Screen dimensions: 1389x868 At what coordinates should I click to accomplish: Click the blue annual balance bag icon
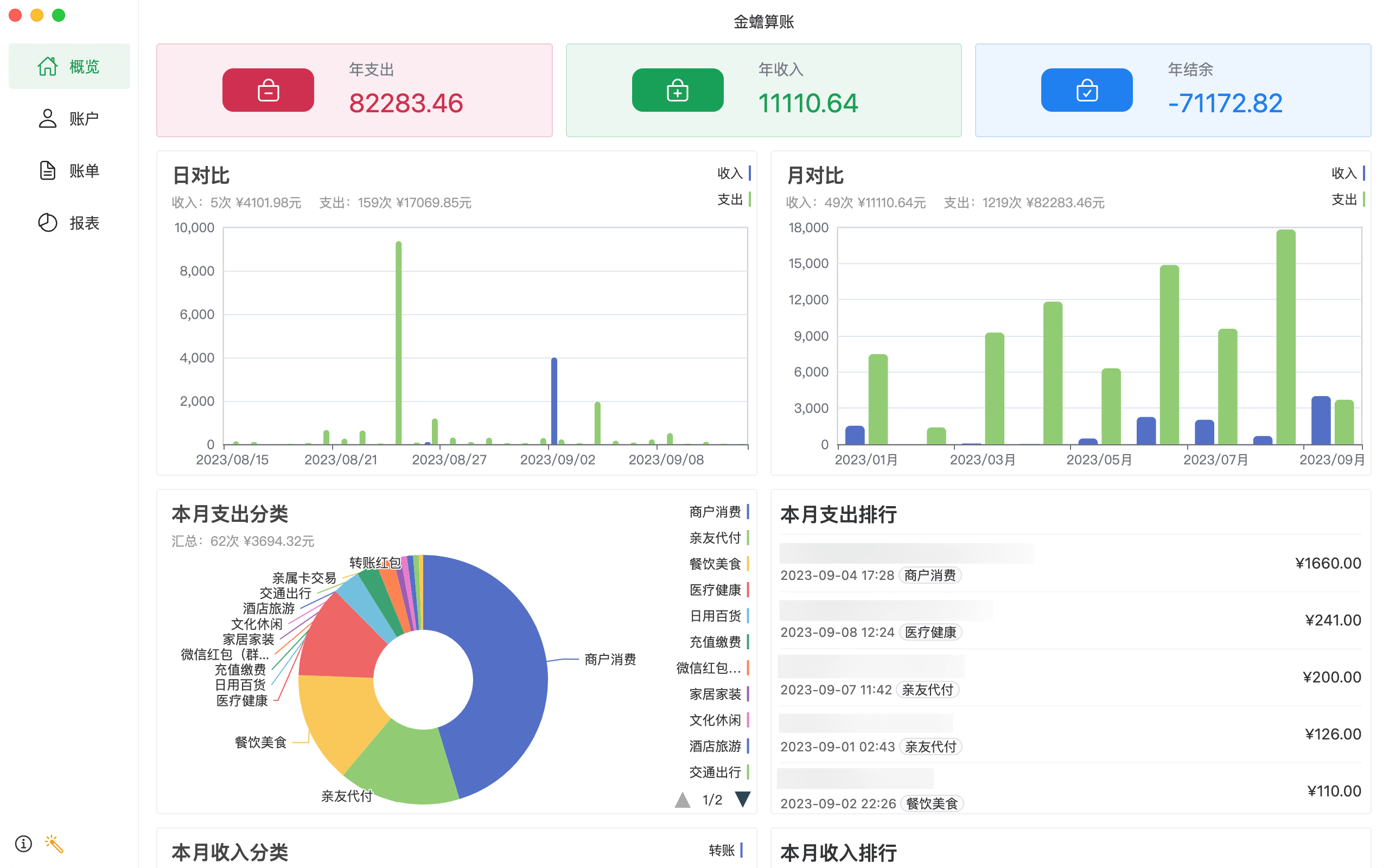coord(1087,91)
